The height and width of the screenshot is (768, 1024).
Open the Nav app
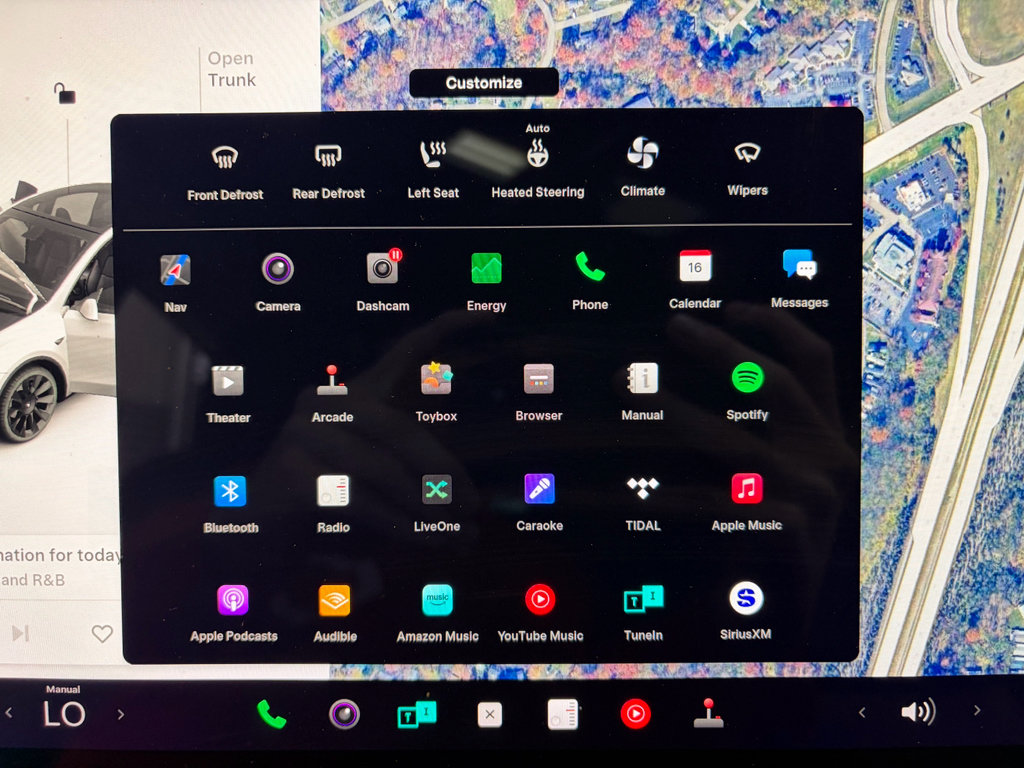(175, 283)
